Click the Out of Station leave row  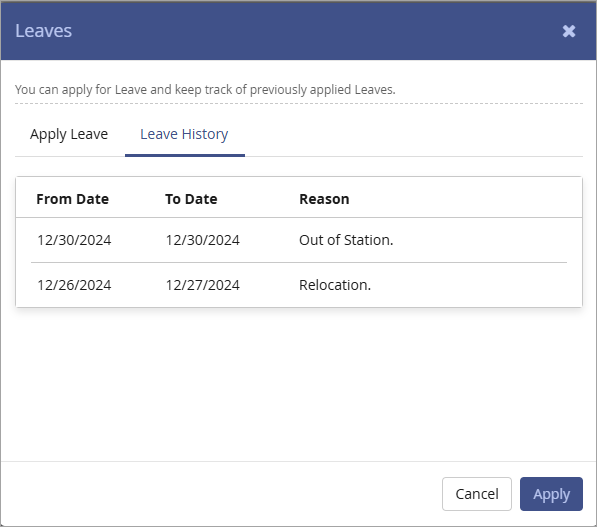299,240
